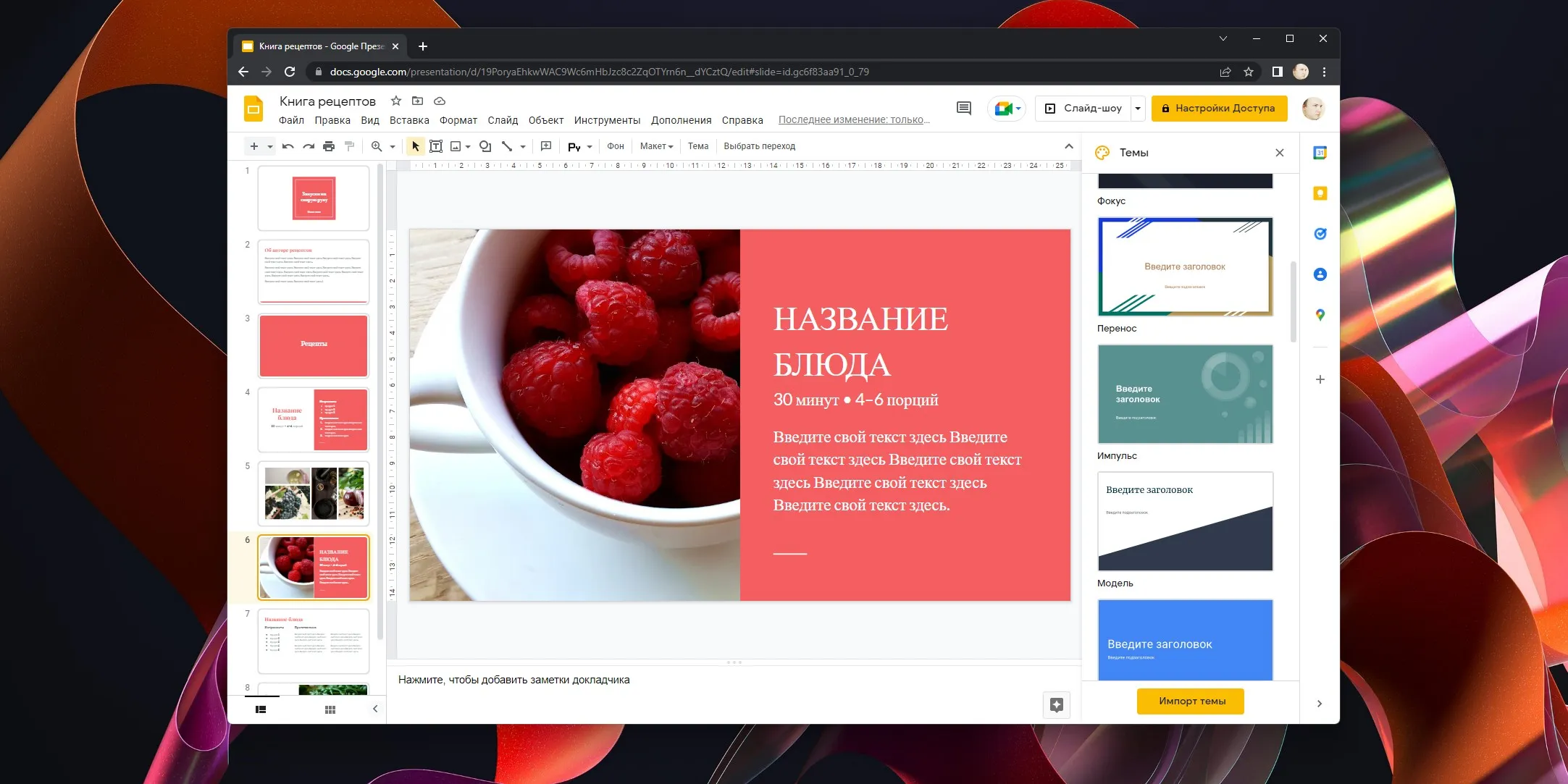Open the Справка menu

point(742,120)
